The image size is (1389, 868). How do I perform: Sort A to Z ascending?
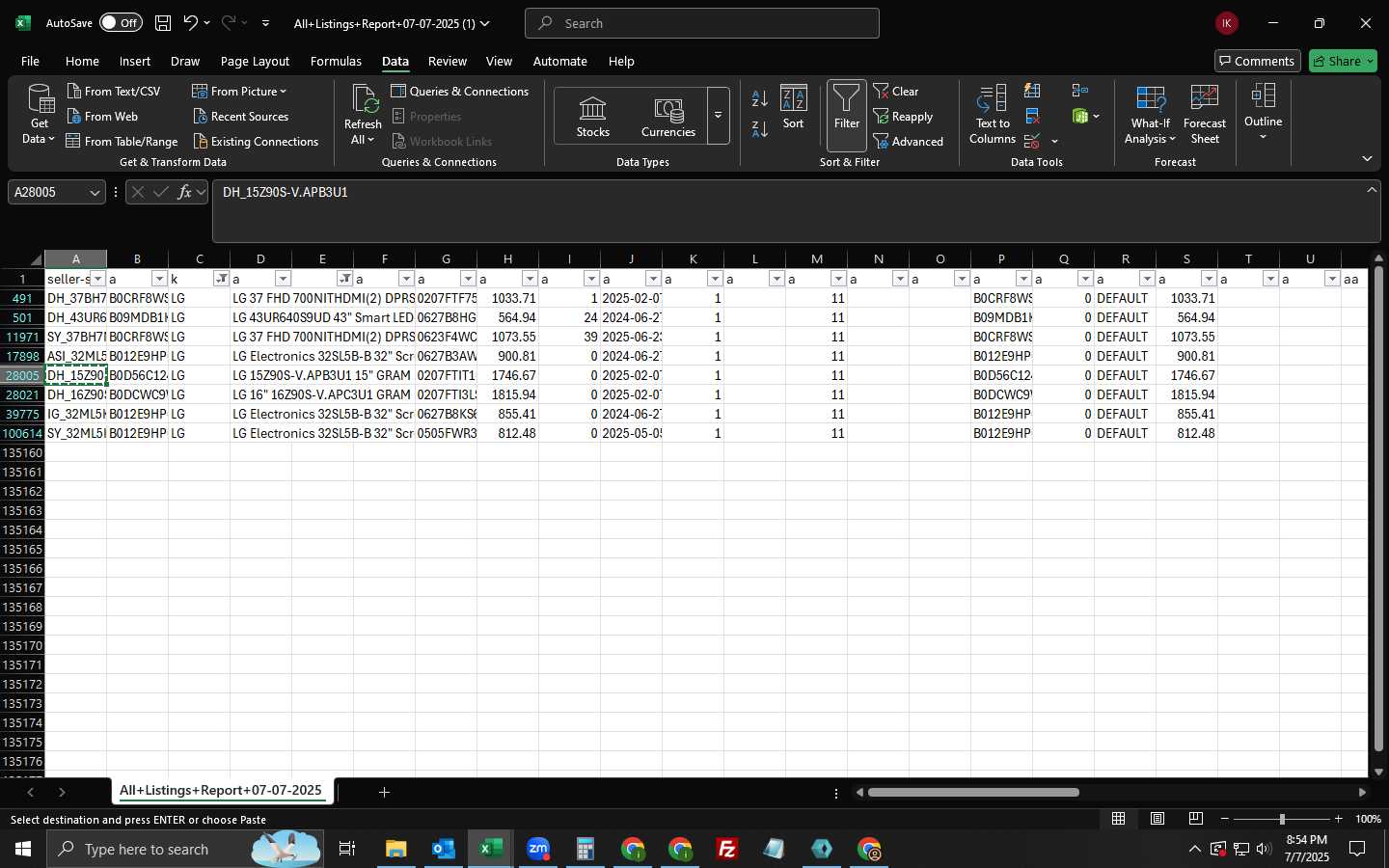coord(760,98)
